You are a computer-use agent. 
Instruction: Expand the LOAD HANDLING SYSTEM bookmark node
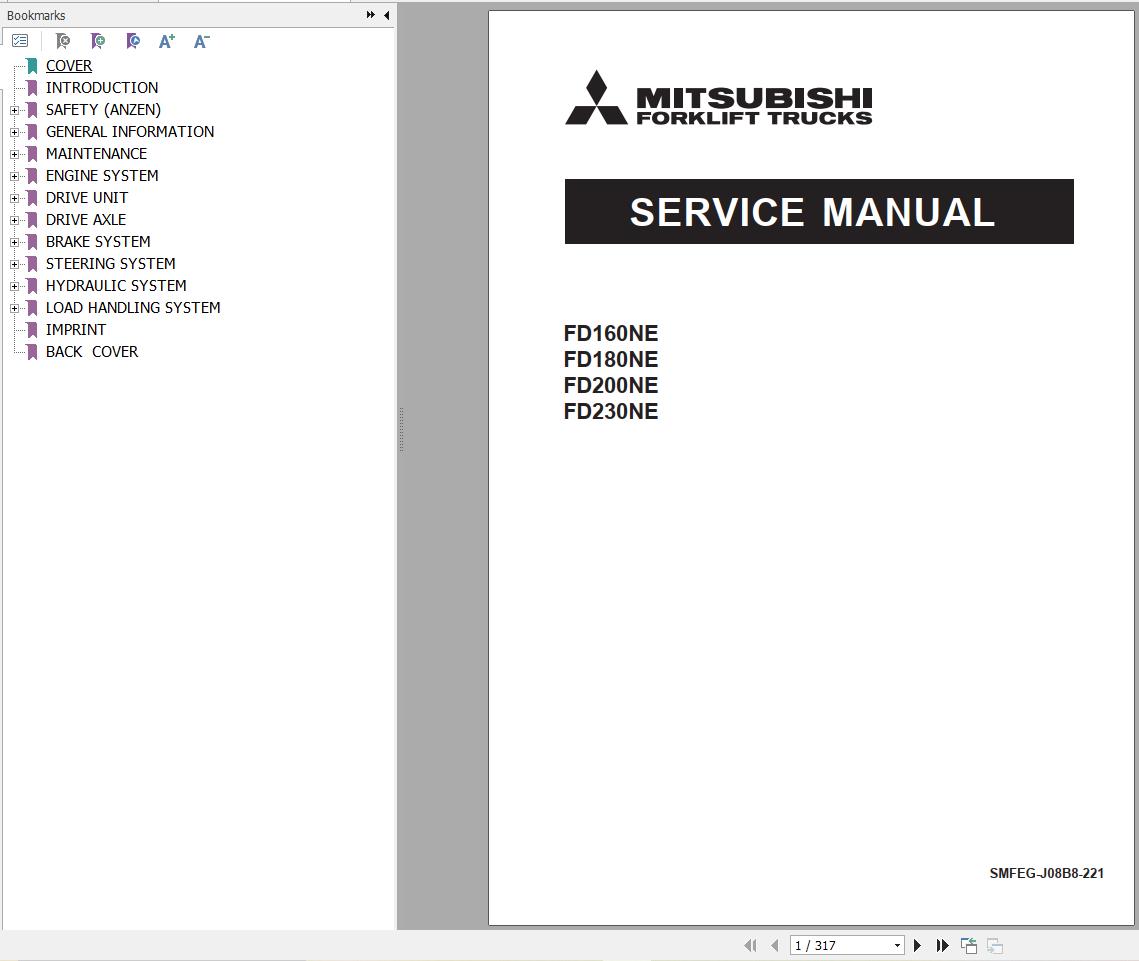point(14,309)
